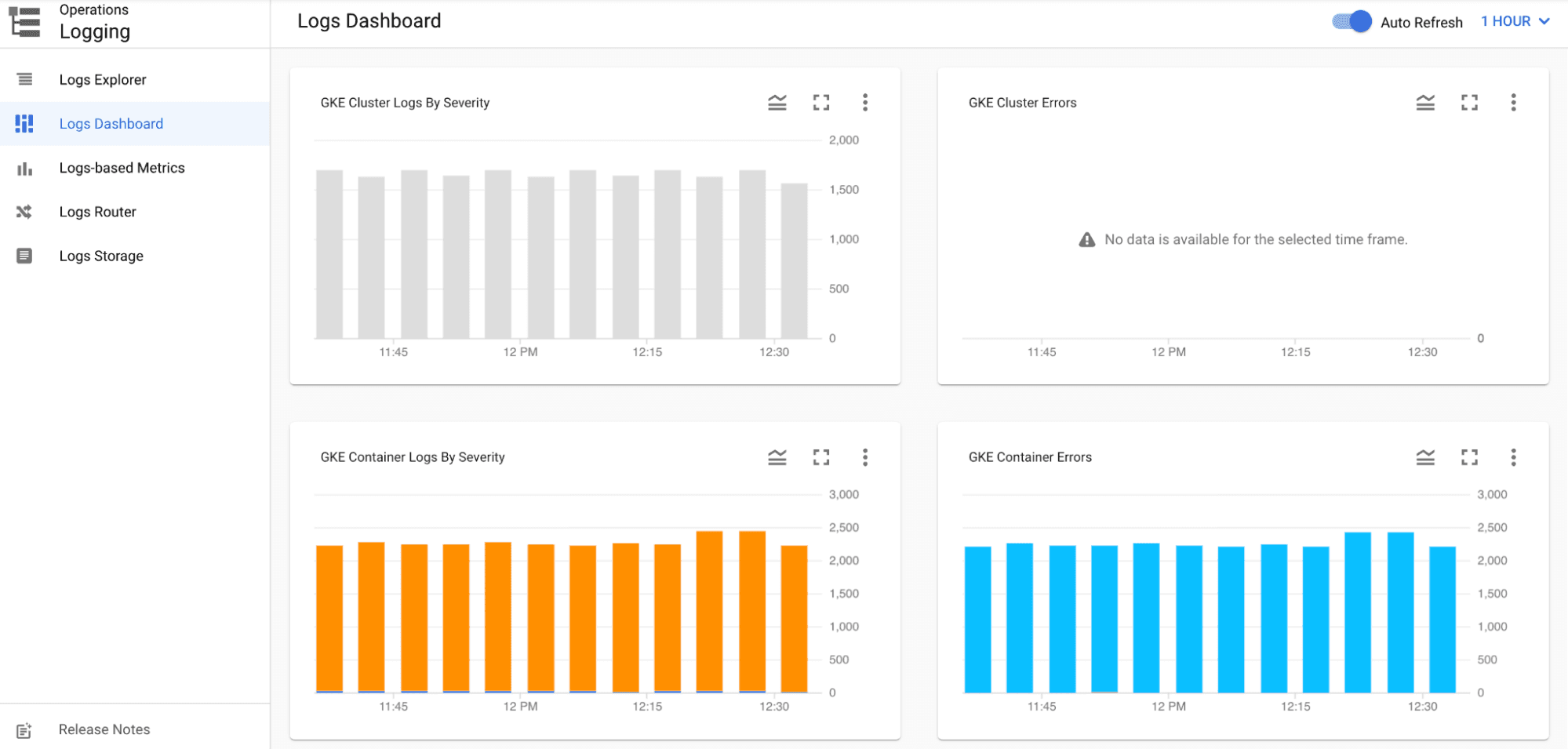
Task: Expand GKE Container Logs By Severity fullscreen
Action: (x=820, y=456)
